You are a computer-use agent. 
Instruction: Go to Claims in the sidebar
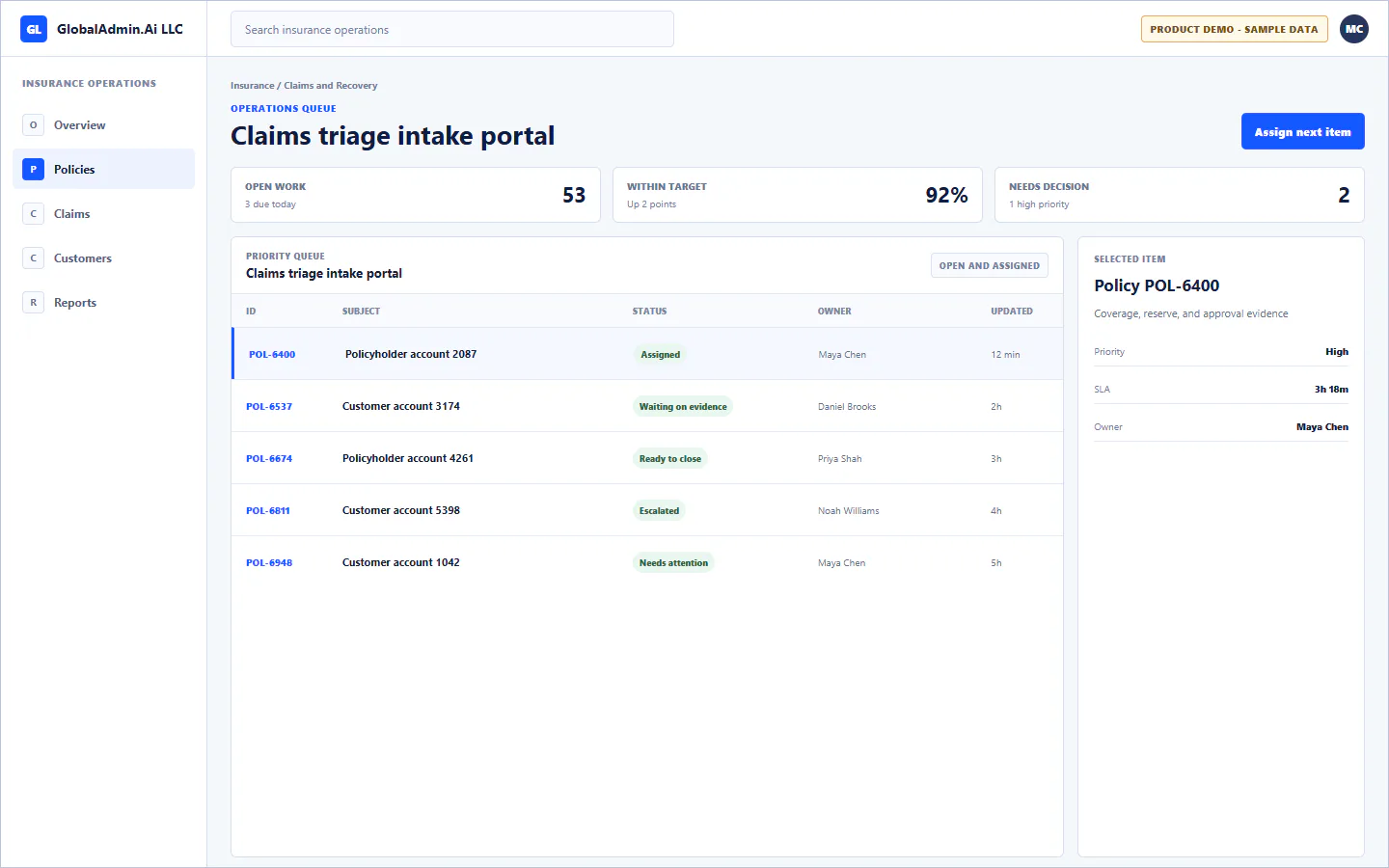pyautogui.click(x=103, y=214)
